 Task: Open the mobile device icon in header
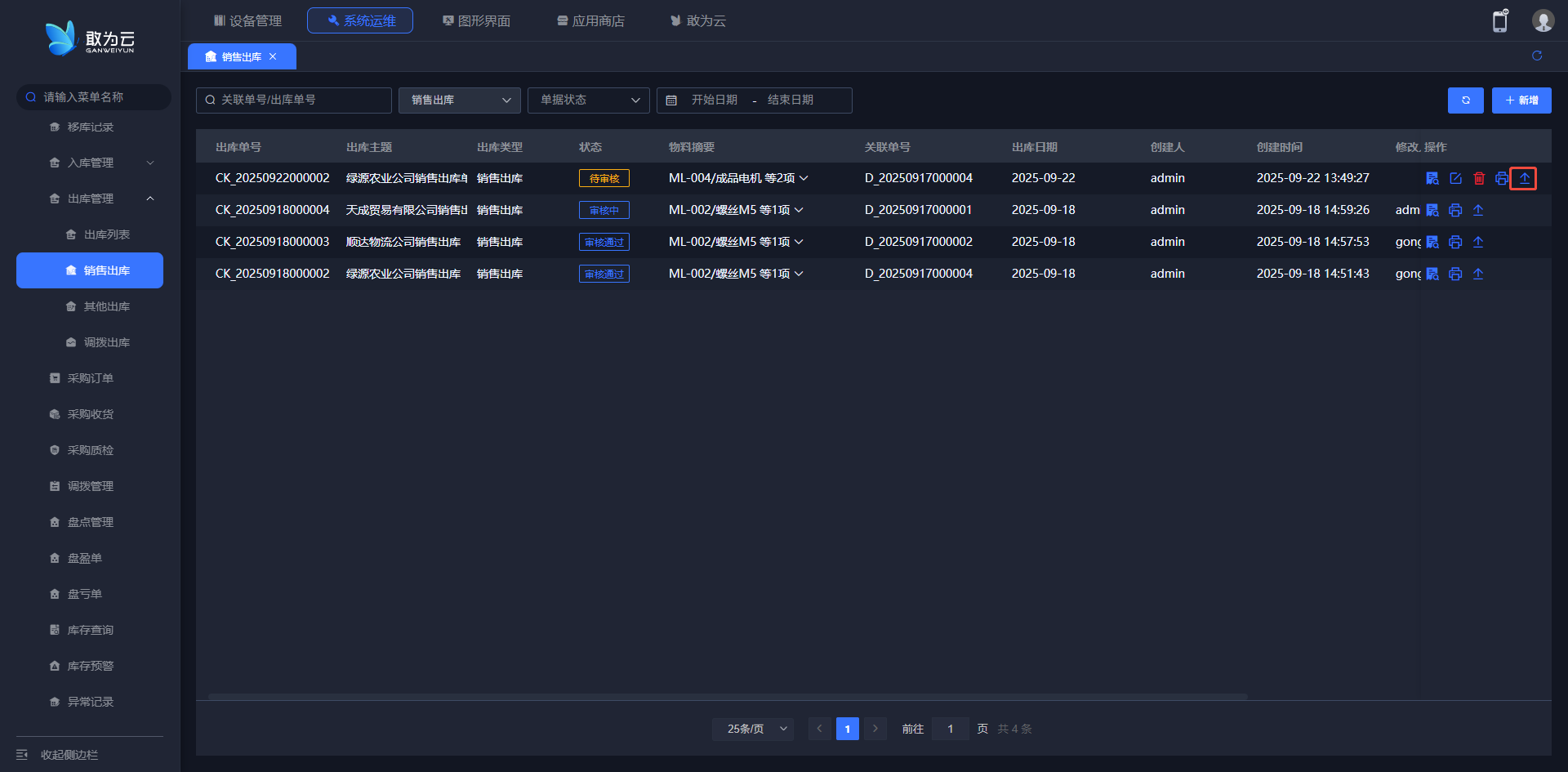pyautogui.click(x=1500, y=21)
